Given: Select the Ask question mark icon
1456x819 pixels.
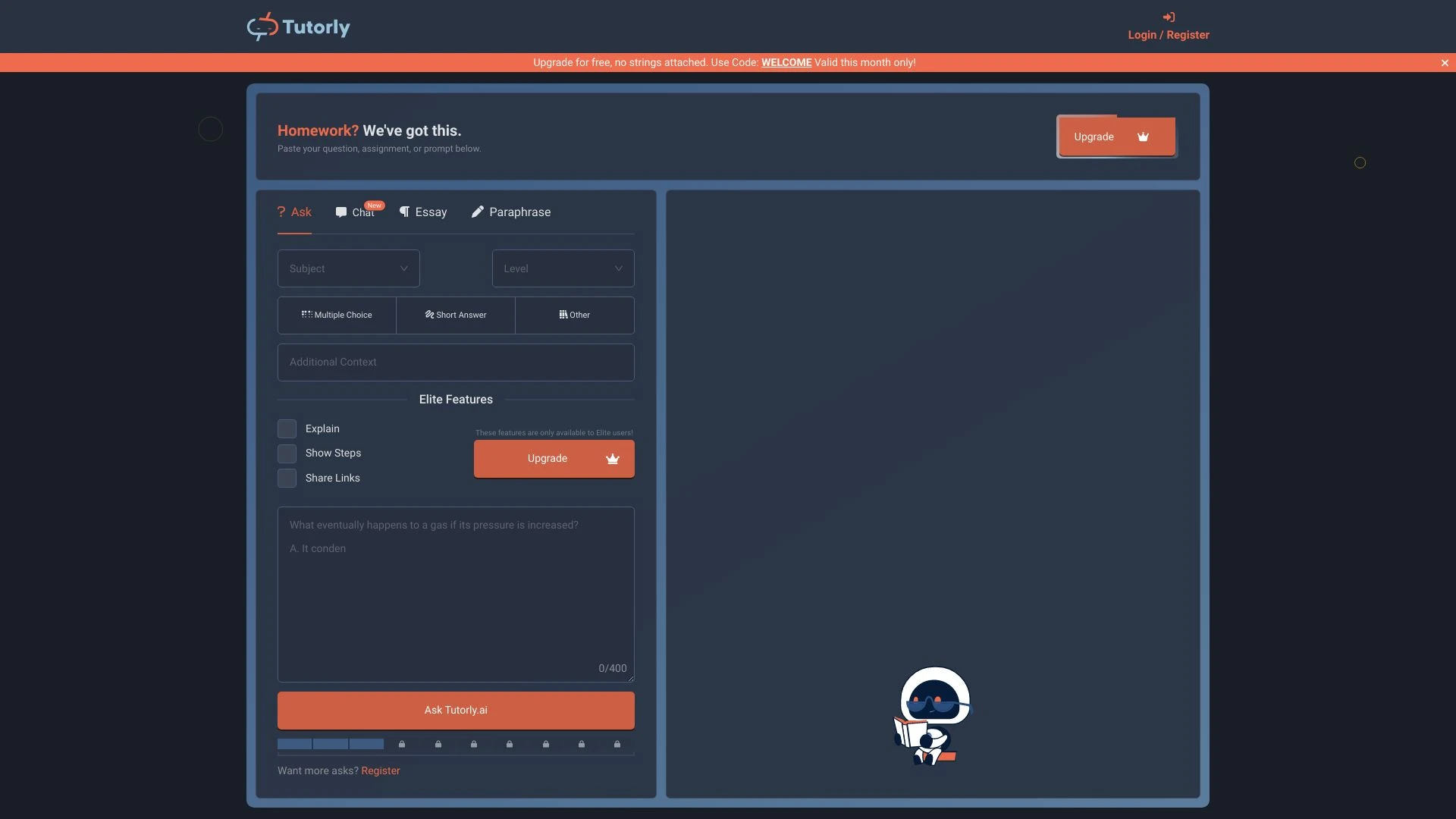Looking at the screenshot, I should click(281, 212).
